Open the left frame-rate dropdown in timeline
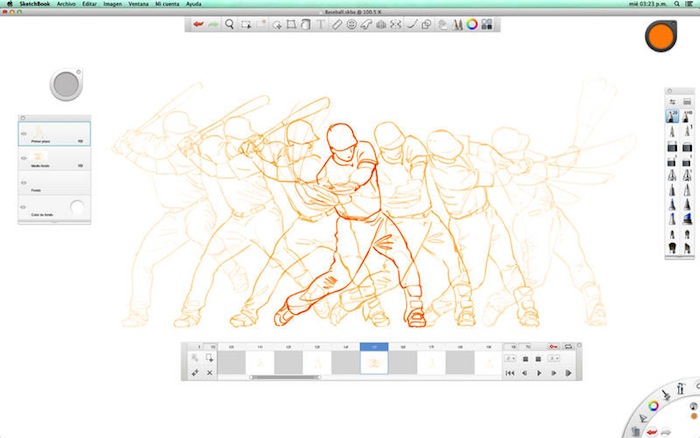 pos(510,357)
